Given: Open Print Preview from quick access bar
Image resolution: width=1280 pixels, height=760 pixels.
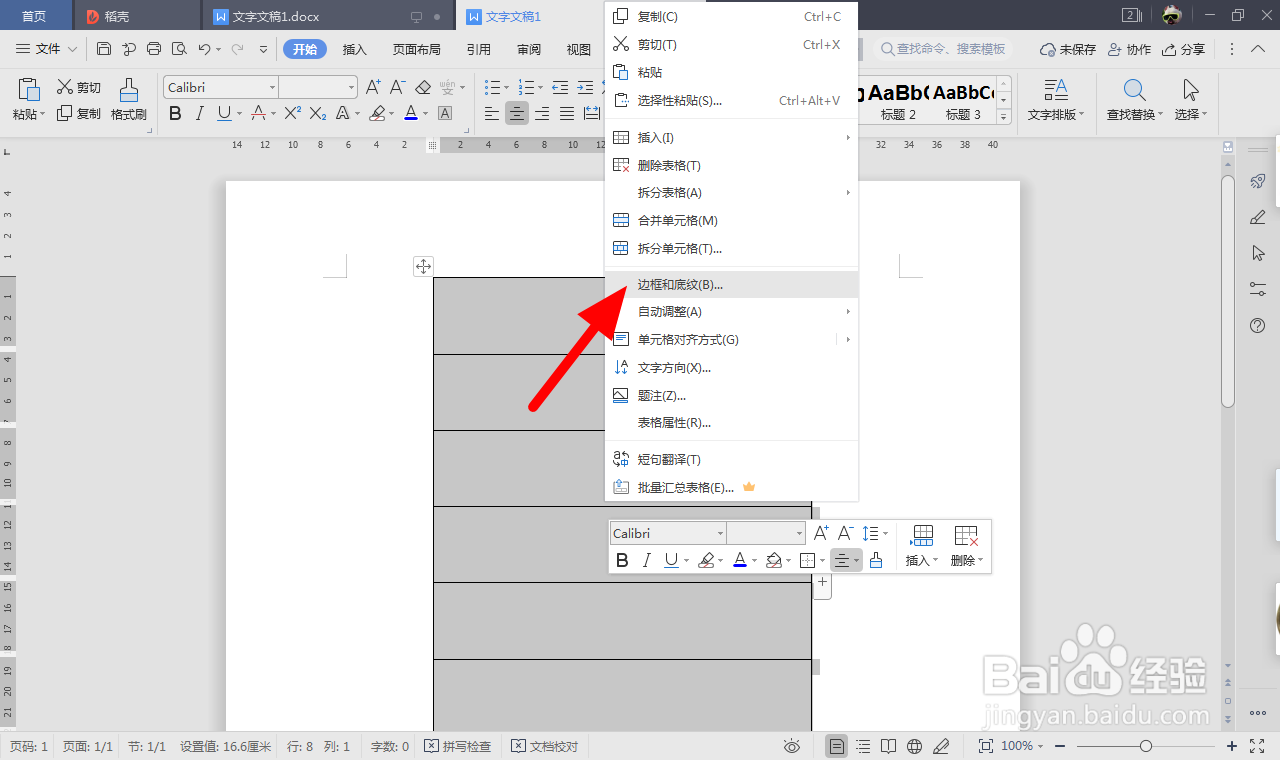Looking at the screenshot, I should [179, 49].
